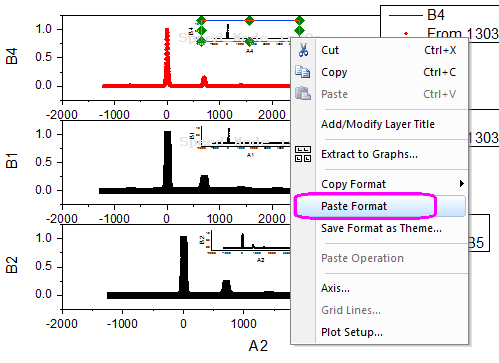
Task: Click the Ctrl+C shortcut label
Action: [x=440, y=72]
